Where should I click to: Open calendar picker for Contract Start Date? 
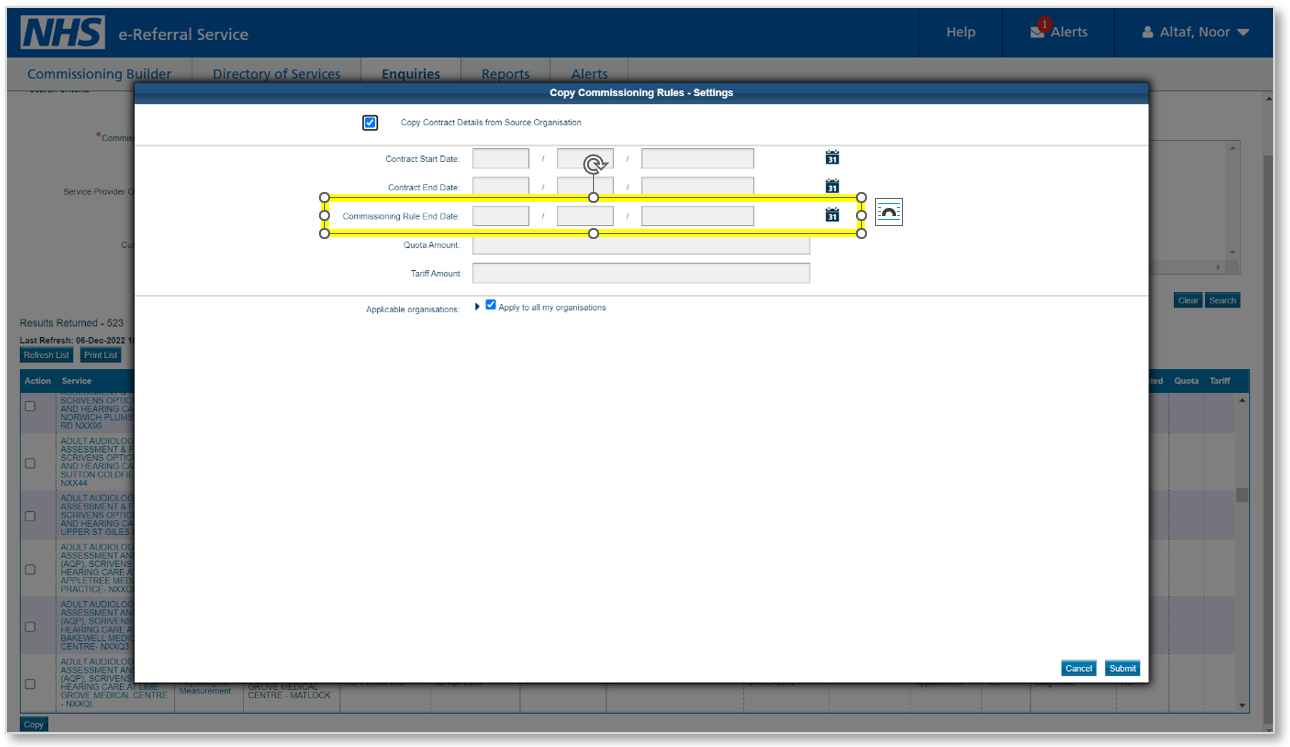click(832, 158)
